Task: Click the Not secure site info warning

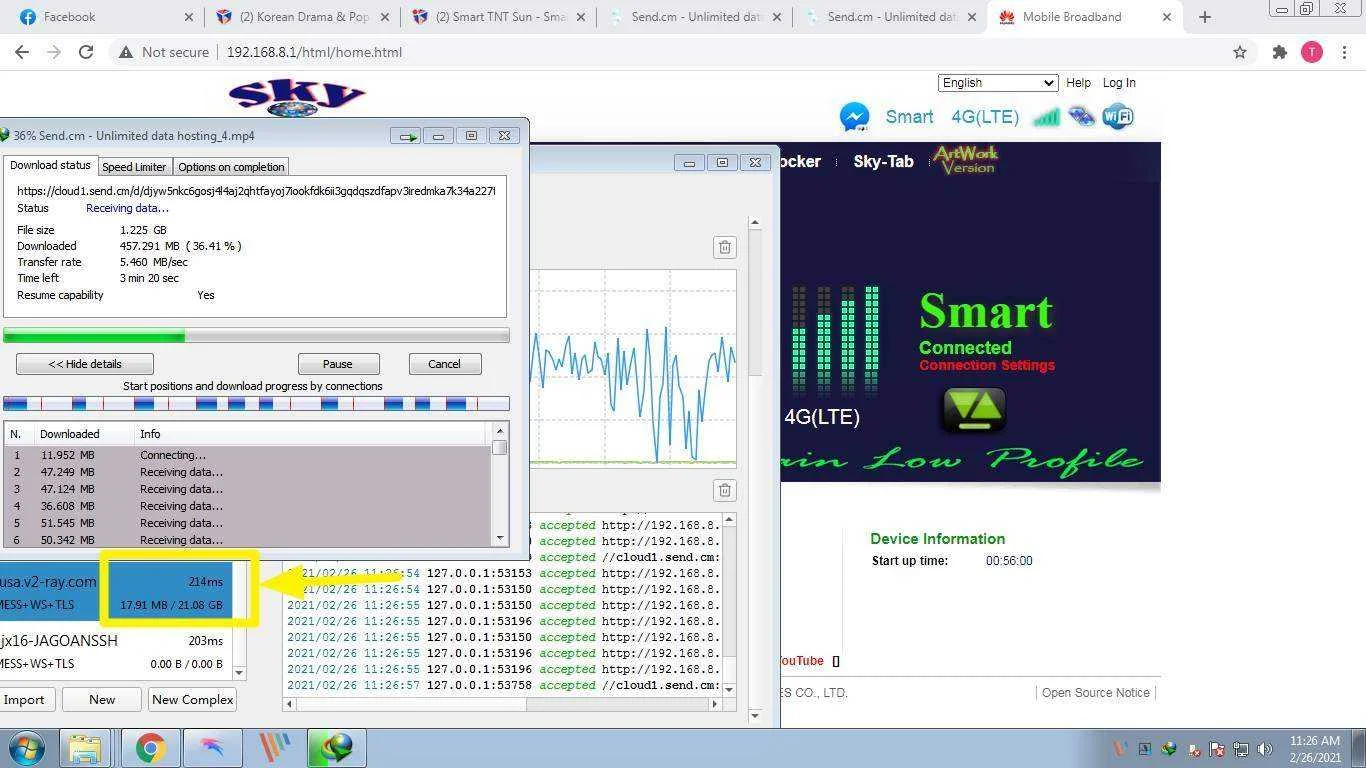Action: [x=164, y=52]
